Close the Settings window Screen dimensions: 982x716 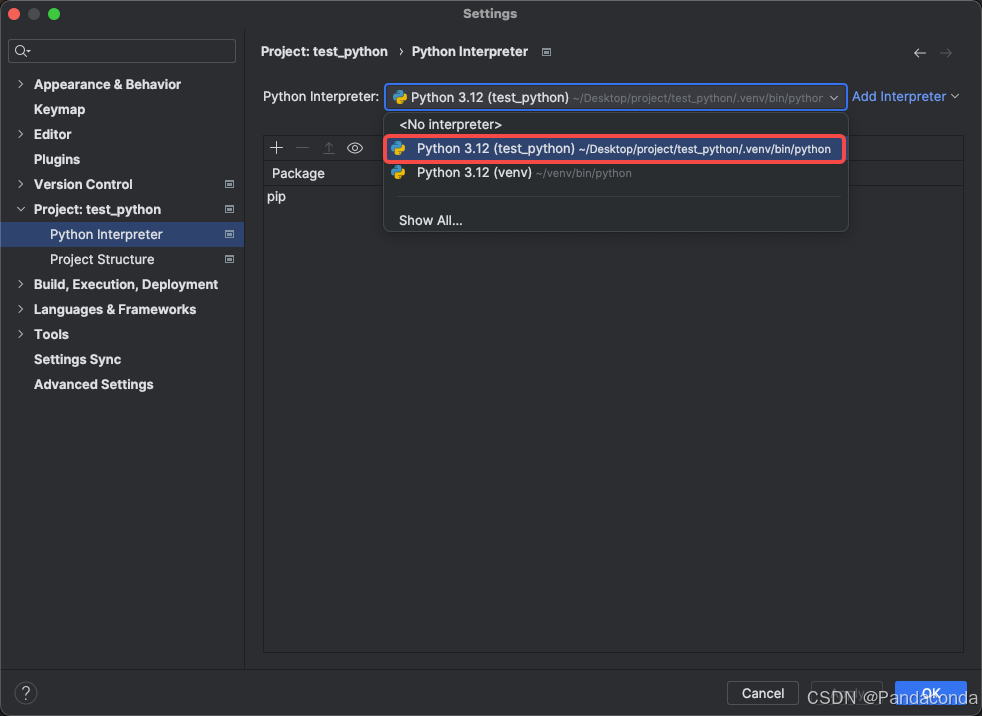click(14, 14)
